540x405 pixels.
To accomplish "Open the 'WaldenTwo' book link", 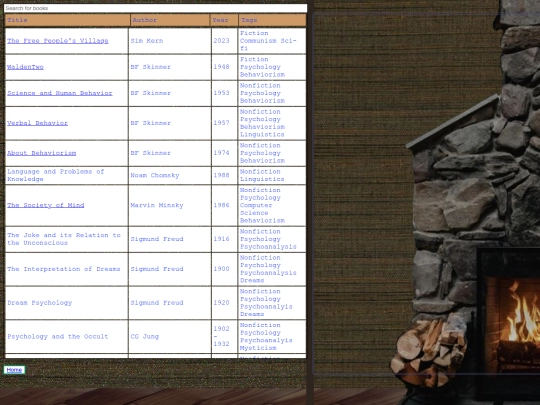I will (x=25, y=67).
